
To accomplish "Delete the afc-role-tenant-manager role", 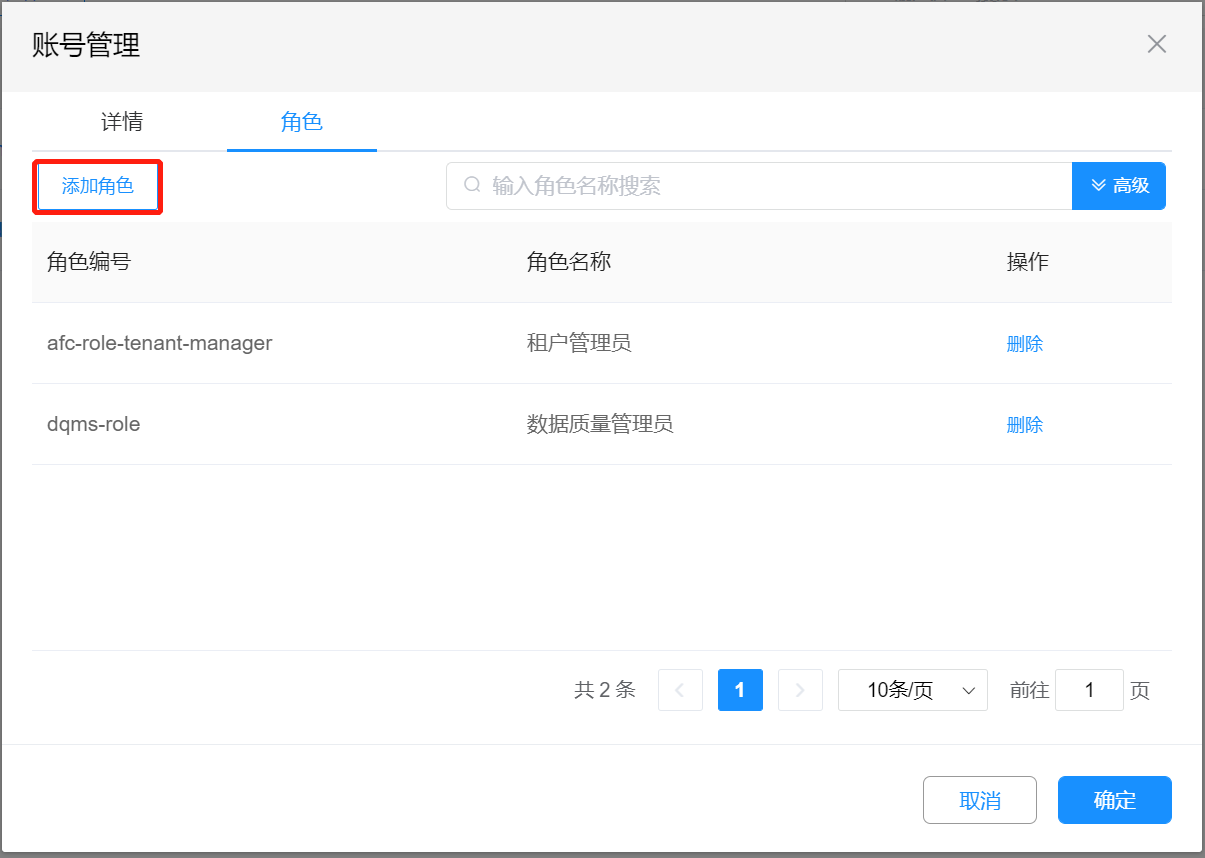I will pyautogui.click(x=1024, y=344).
